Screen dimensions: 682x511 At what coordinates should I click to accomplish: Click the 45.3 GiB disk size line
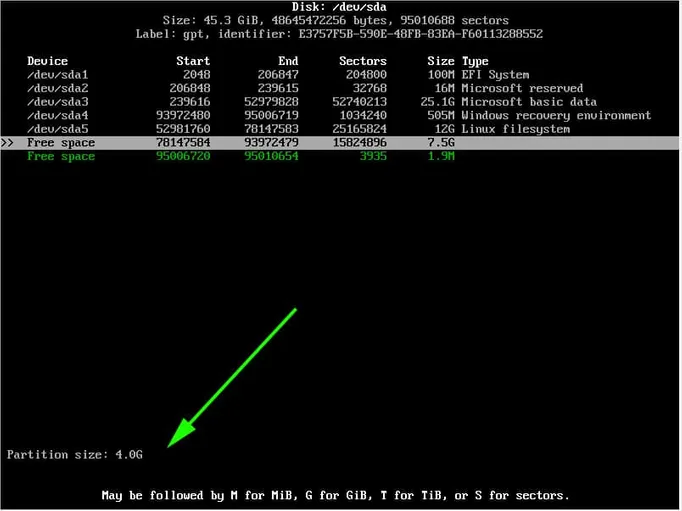point(340,20)
